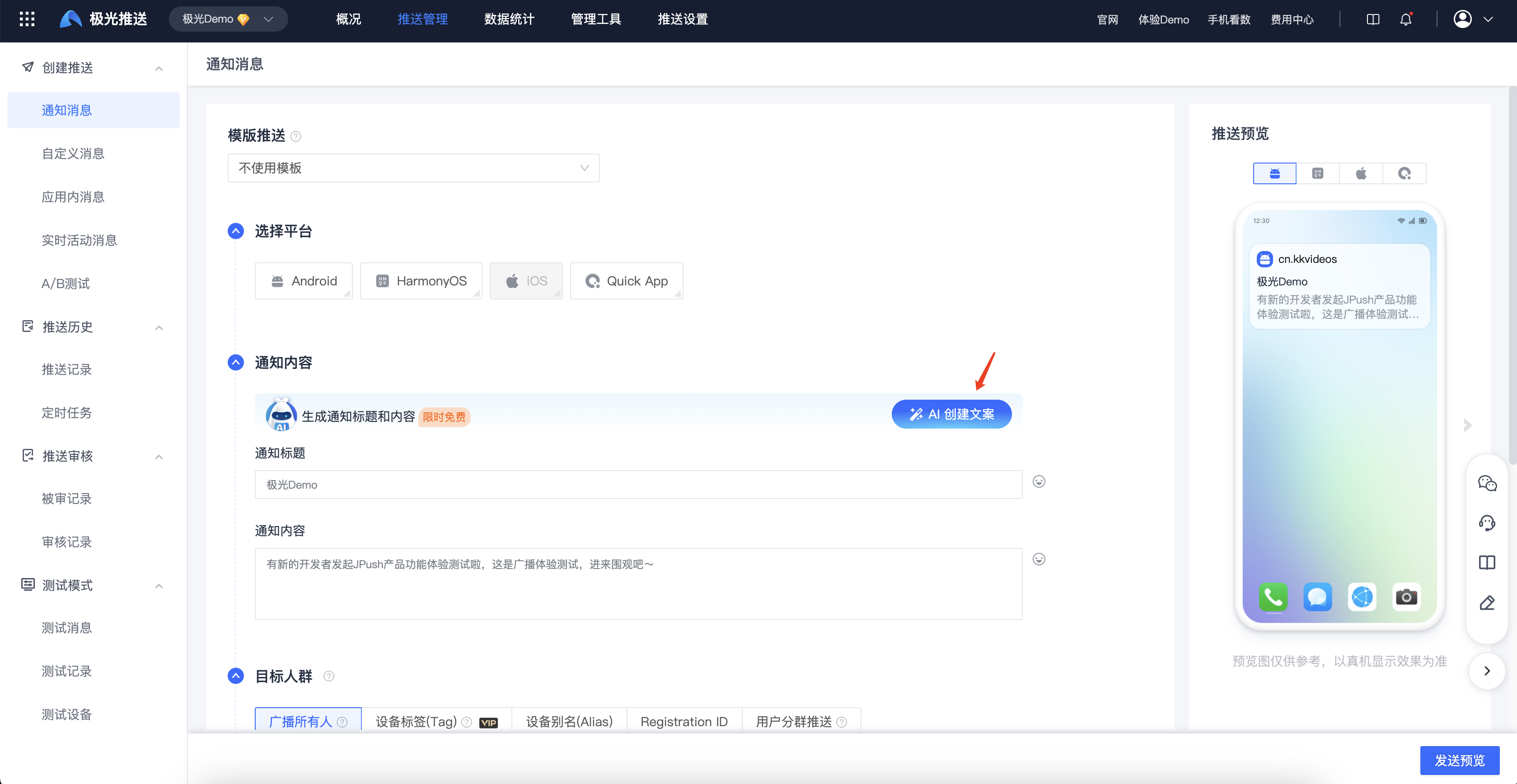The image size is (1517, 784).
Task: Click the round right-arrow floating button
Action: [1487, 671]
